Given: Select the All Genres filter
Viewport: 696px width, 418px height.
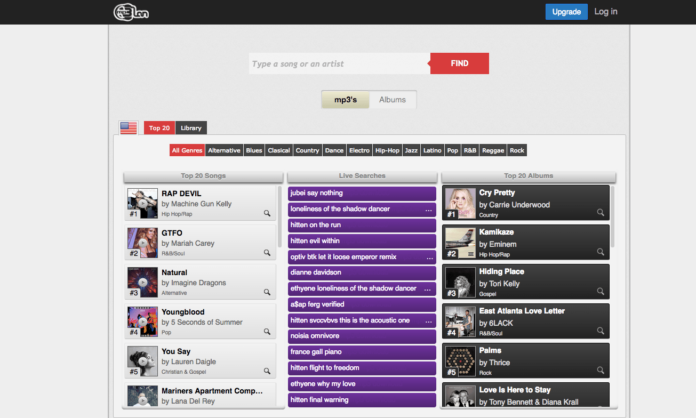Looking at the screenshot, I should (187, 150).
